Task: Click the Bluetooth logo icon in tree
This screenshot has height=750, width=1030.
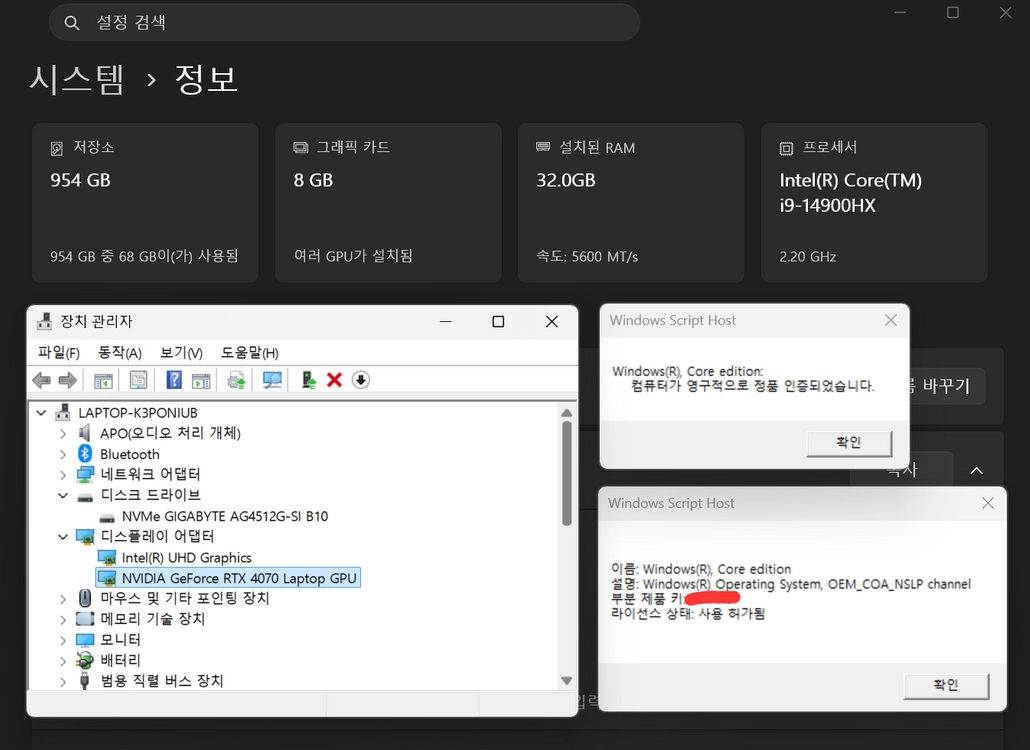Action: click(85, 454)
